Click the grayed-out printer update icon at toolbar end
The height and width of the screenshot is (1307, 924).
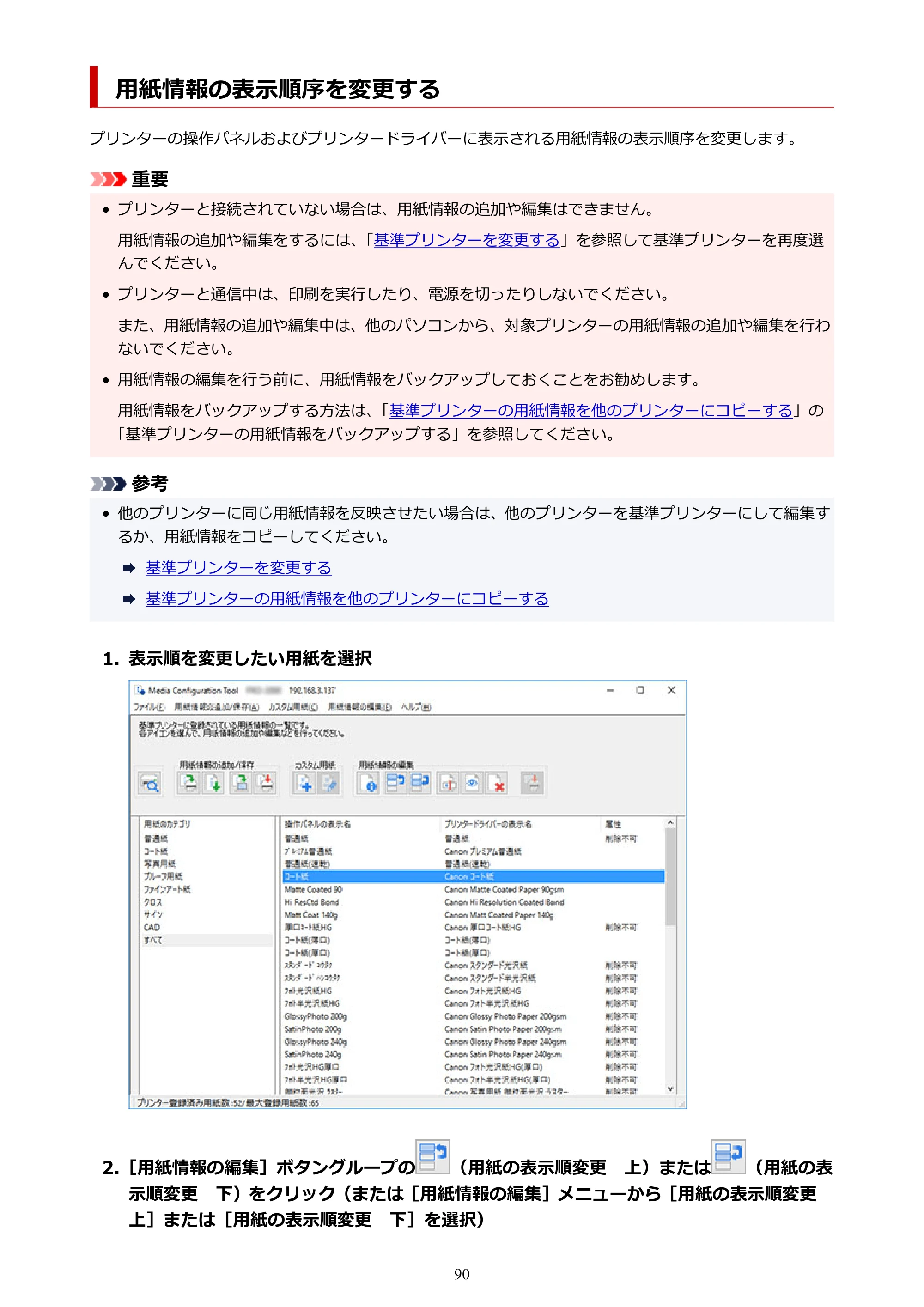click(x=533, y=783)
